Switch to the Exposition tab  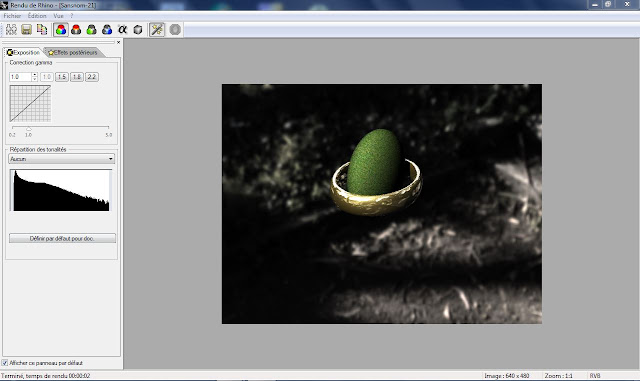click(23, 52)
